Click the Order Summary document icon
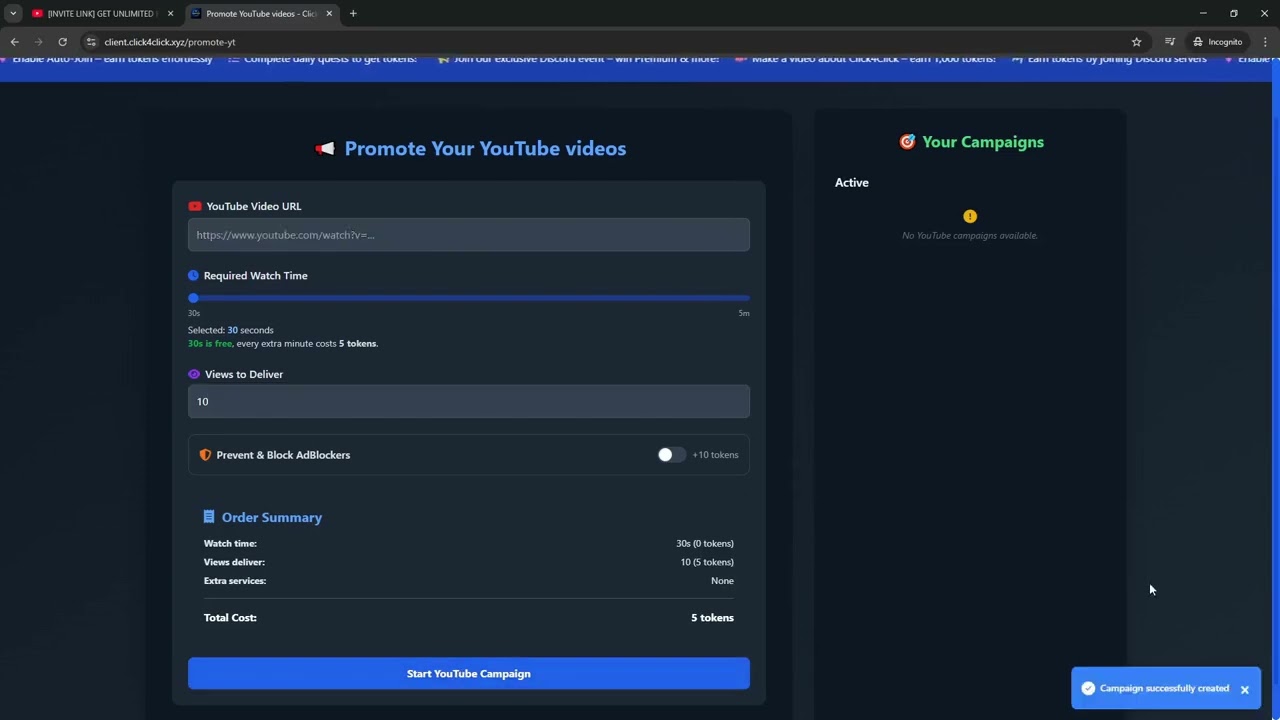The height and width of the screenshot is (720, 1280). (208, 517)
